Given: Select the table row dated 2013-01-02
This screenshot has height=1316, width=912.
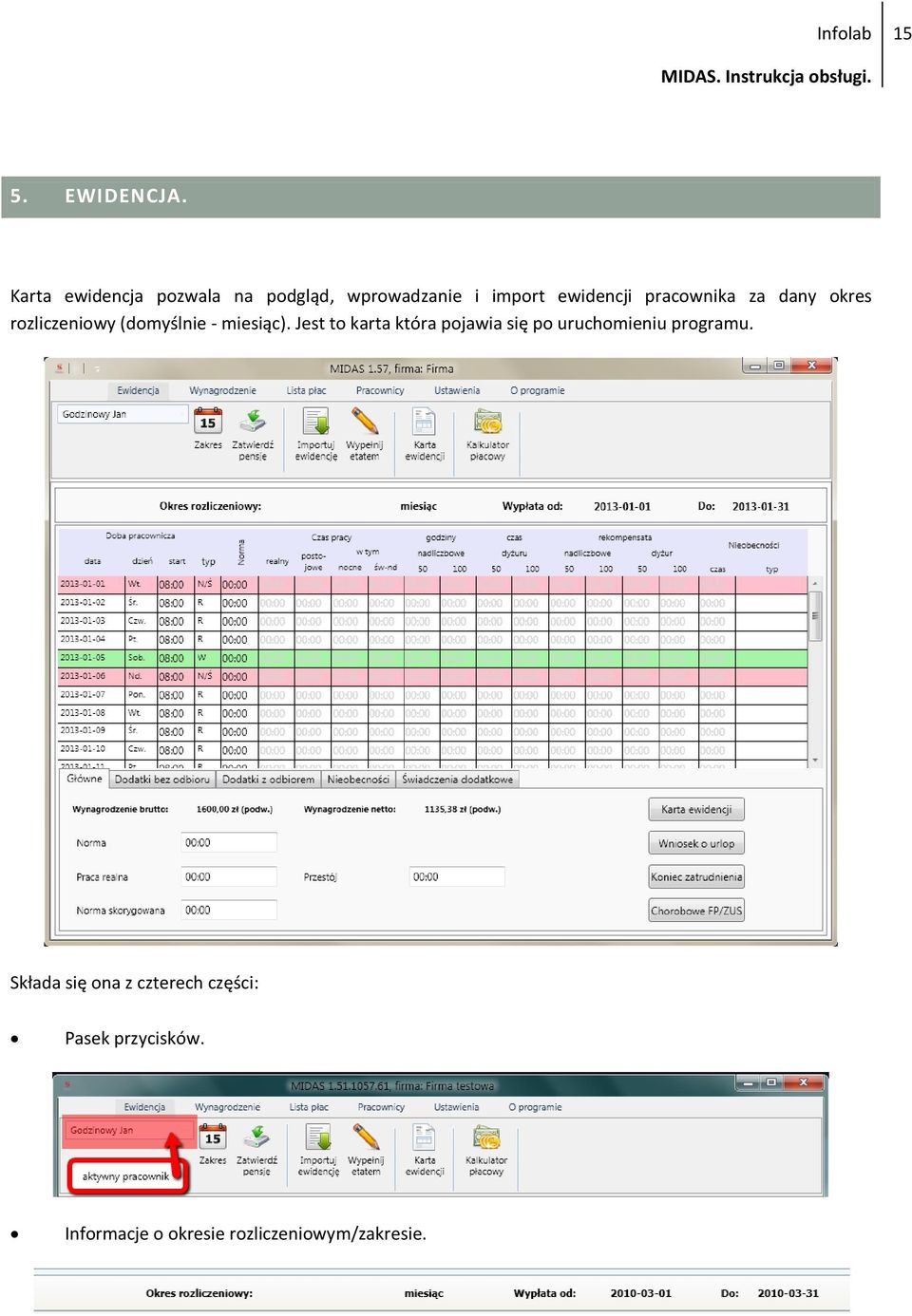Looking at the screenshot, I should 433,603.
